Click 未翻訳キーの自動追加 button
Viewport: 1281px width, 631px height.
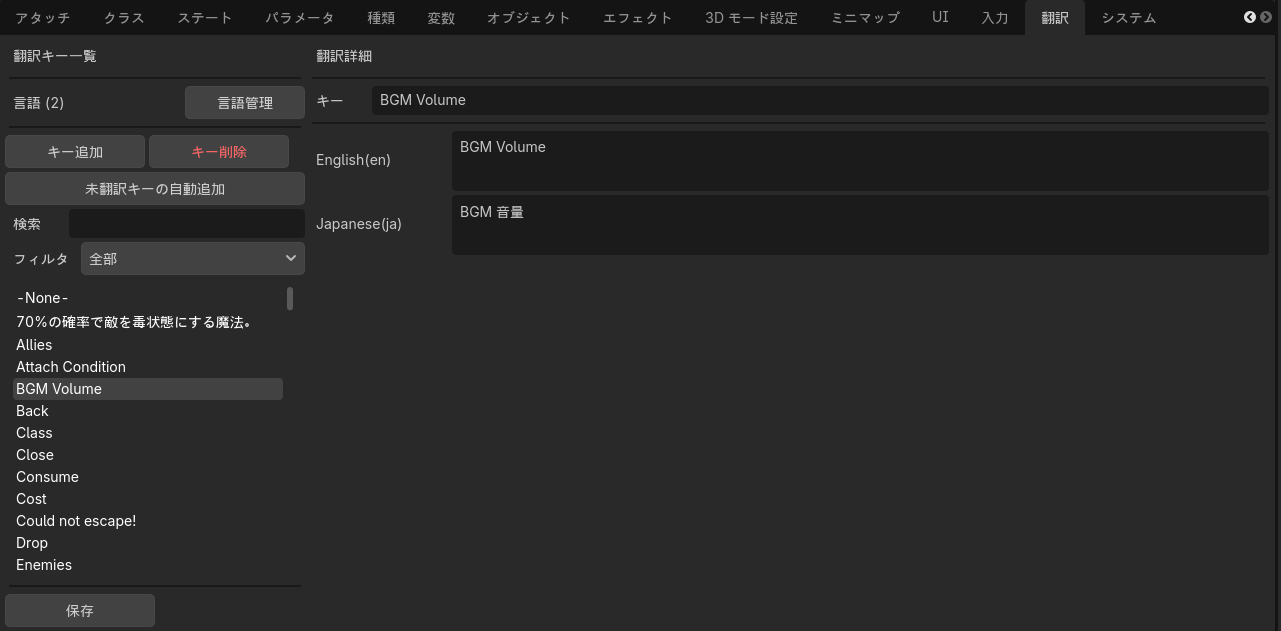point(155,188)
